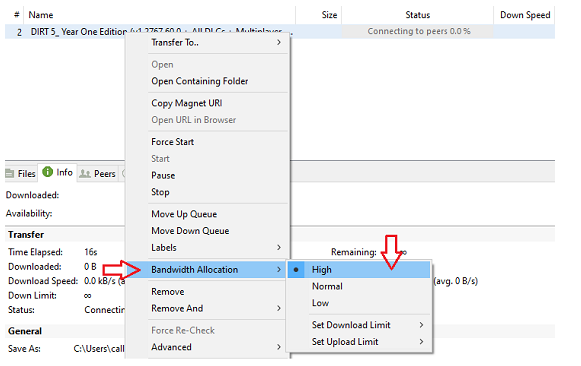Switch to the Files tab
581x366 pixels.
pos(21,173)
